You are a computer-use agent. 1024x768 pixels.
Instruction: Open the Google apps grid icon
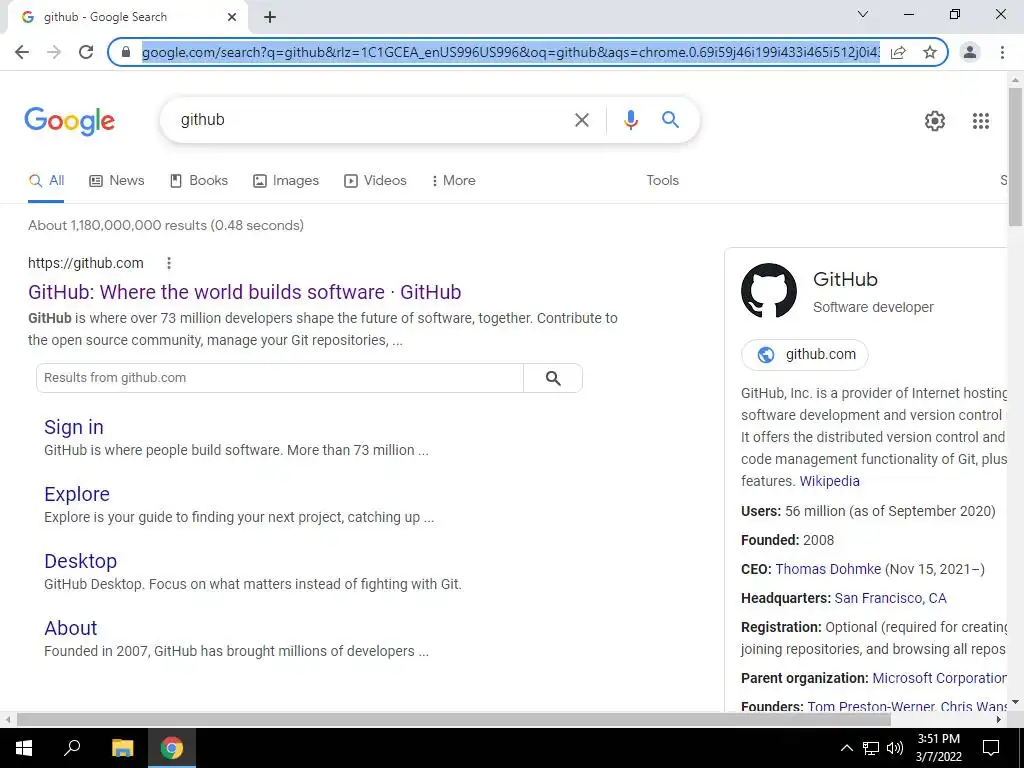[980, 121]
